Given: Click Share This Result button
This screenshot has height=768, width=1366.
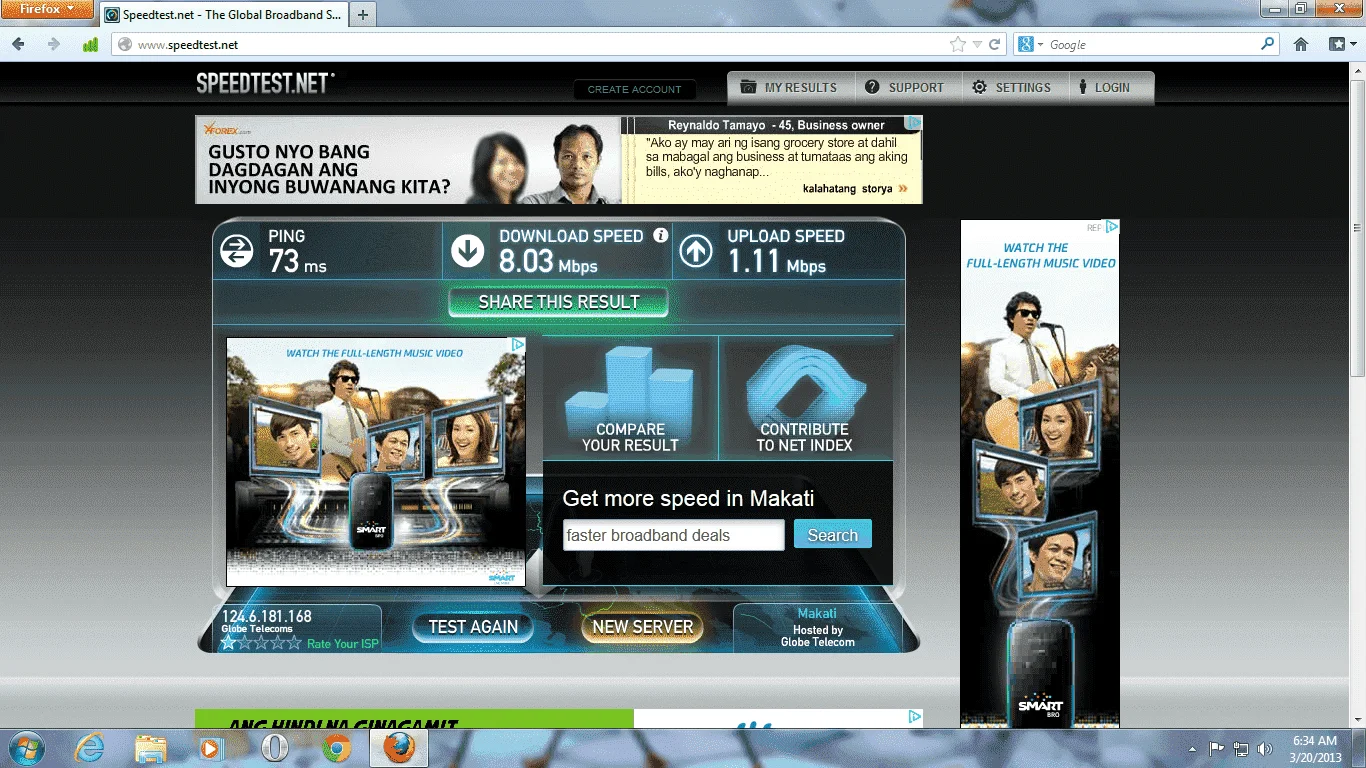Looking at the screenshot, I should [x=558, y=302].
